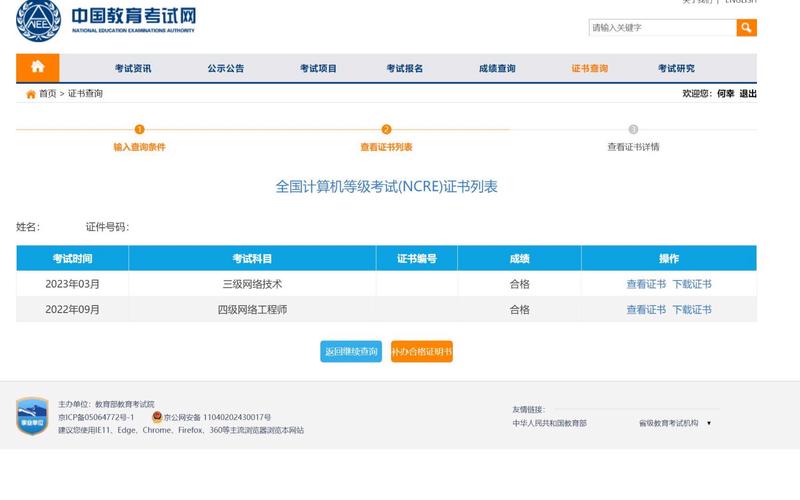Click the 证书编号 column header
Image resolution: width=800 pixels, height=500 pixels.
point(417,259)
